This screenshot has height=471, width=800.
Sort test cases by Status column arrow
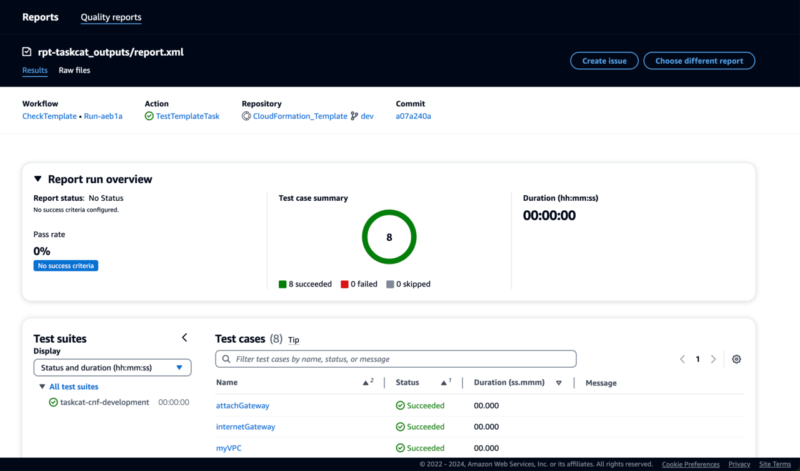pos(444,383)
